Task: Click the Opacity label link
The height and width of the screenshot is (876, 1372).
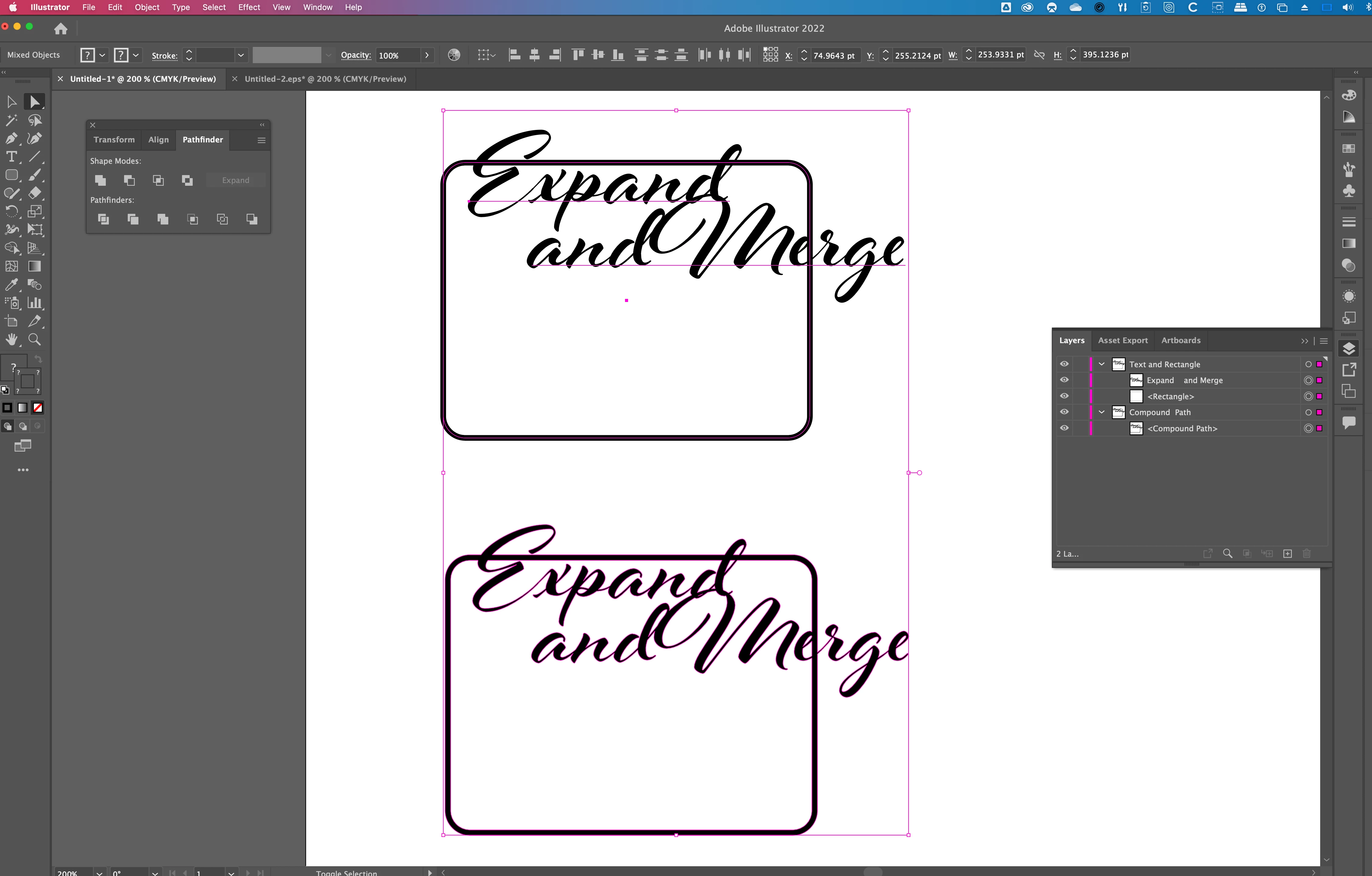Action: pos(356,55)
